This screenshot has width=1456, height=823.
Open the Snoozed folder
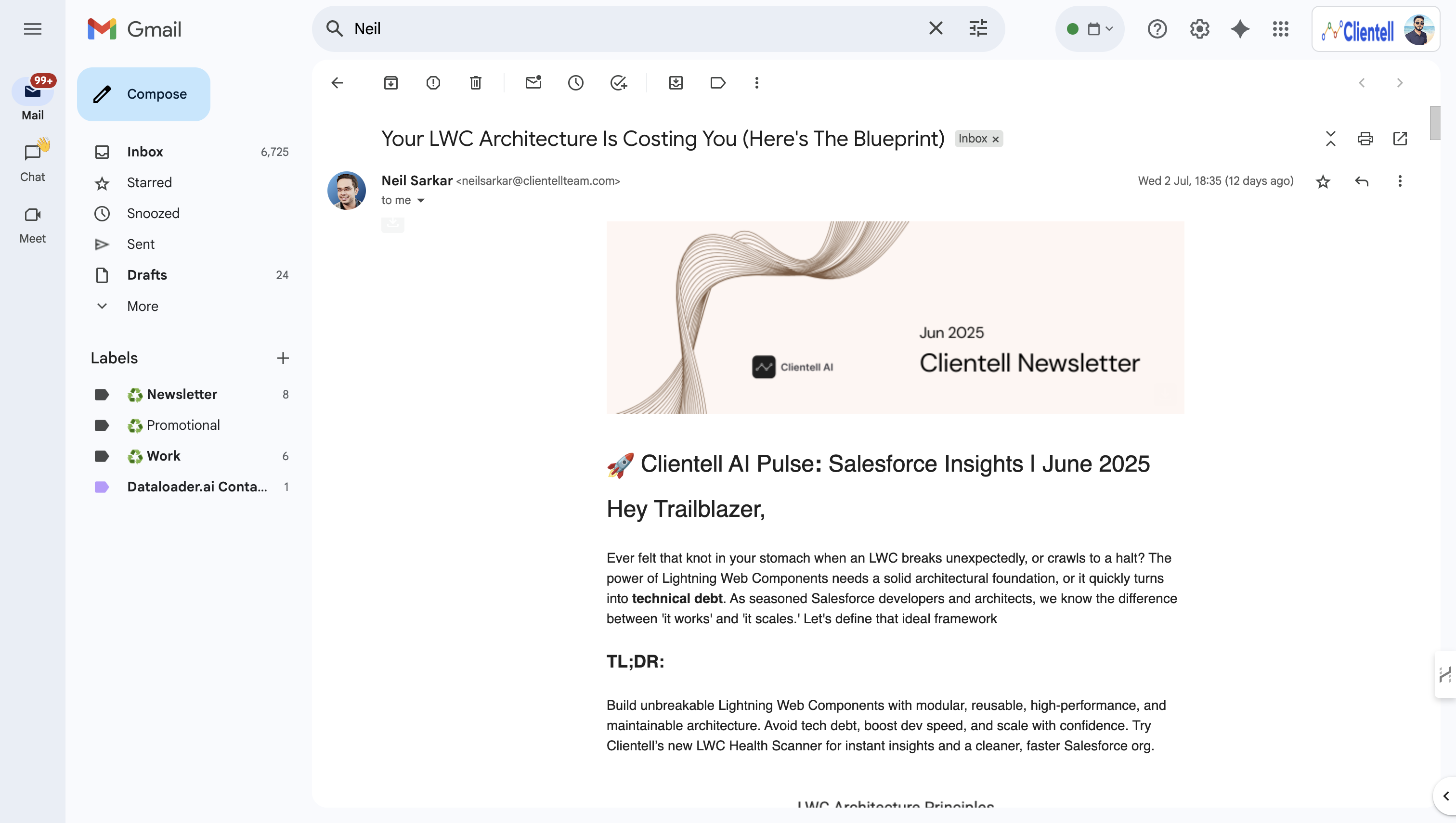(189, 214)
